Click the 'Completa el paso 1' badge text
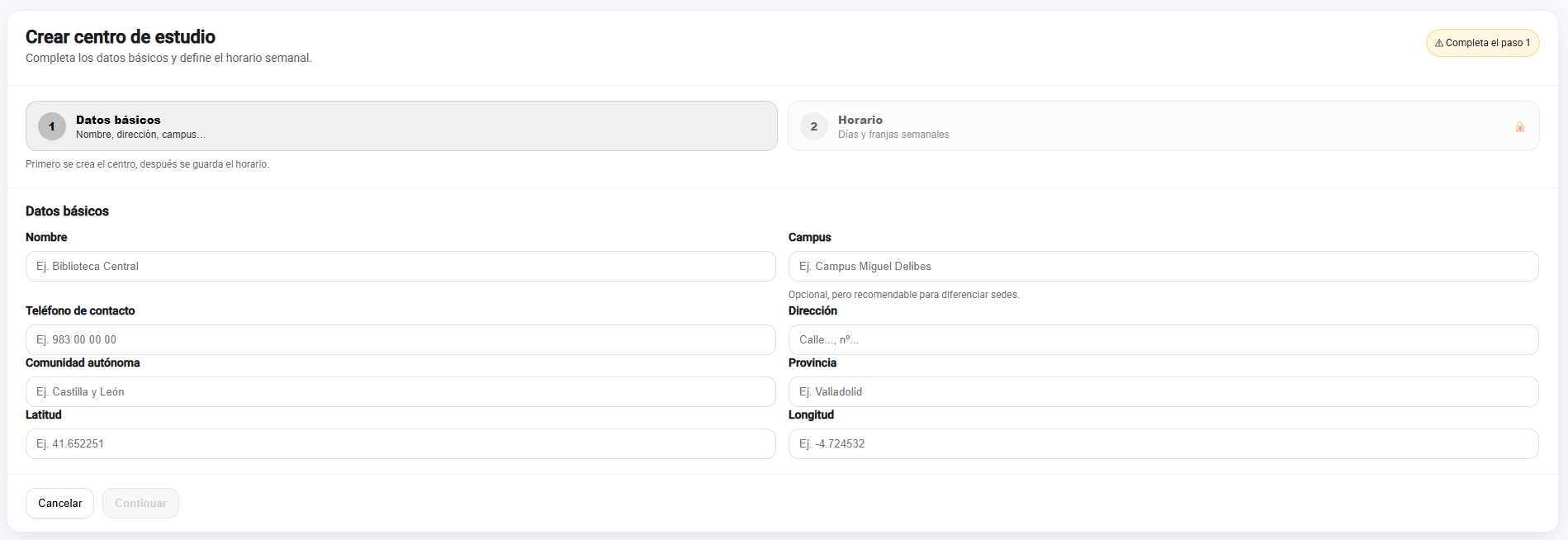Screen dimensions: 1568x540 1487,43
